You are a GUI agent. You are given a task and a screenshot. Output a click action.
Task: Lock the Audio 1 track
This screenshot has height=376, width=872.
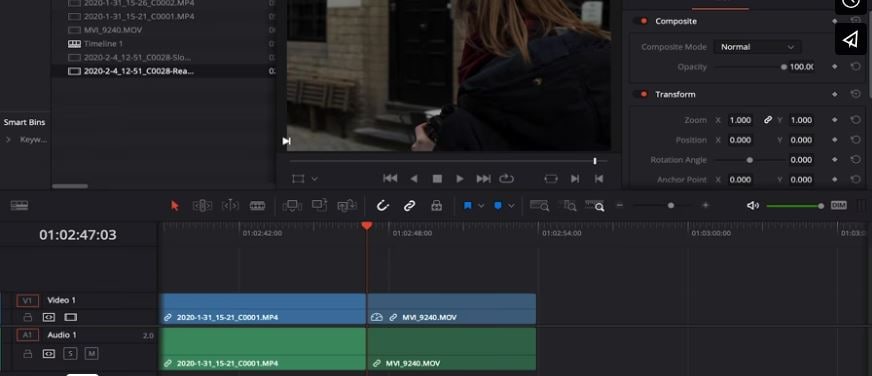[x=27, y=353]
